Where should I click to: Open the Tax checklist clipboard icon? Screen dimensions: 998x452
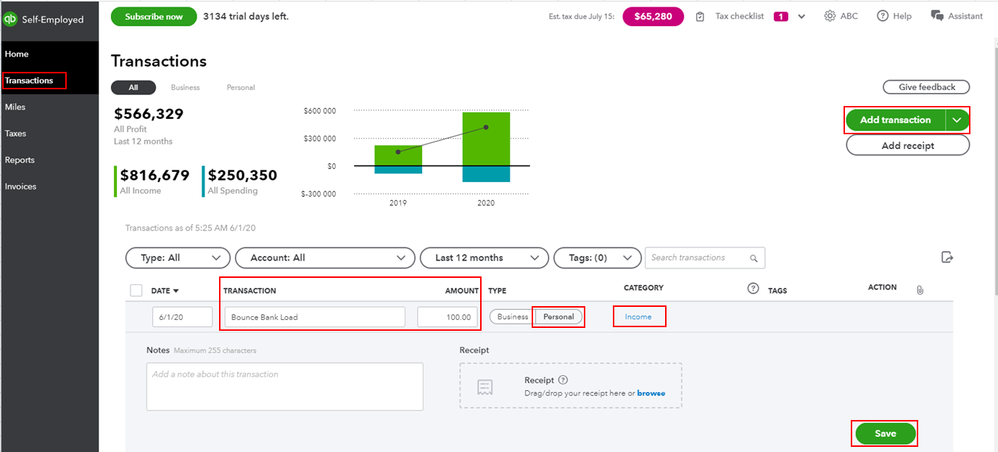727,17
